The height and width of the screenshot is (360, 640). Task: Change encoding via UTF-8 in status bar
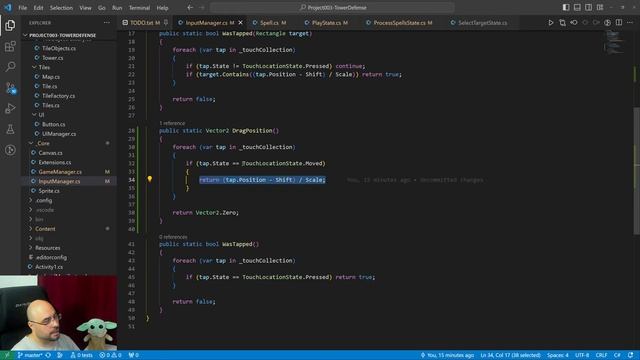point(582,355)
